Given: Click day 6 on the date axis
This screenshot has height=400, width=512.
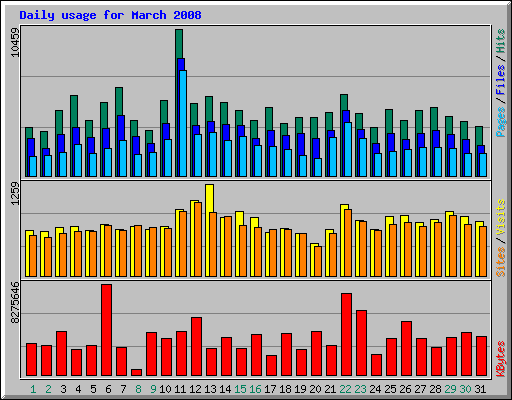Looking at the screenshot, I should pos(108,389).
